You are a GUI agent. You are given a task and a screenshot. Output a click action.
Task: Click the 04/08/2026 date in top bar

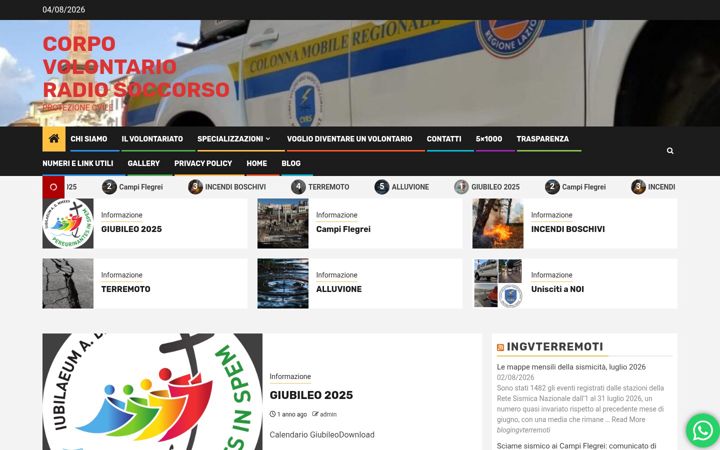click(63, 10)
